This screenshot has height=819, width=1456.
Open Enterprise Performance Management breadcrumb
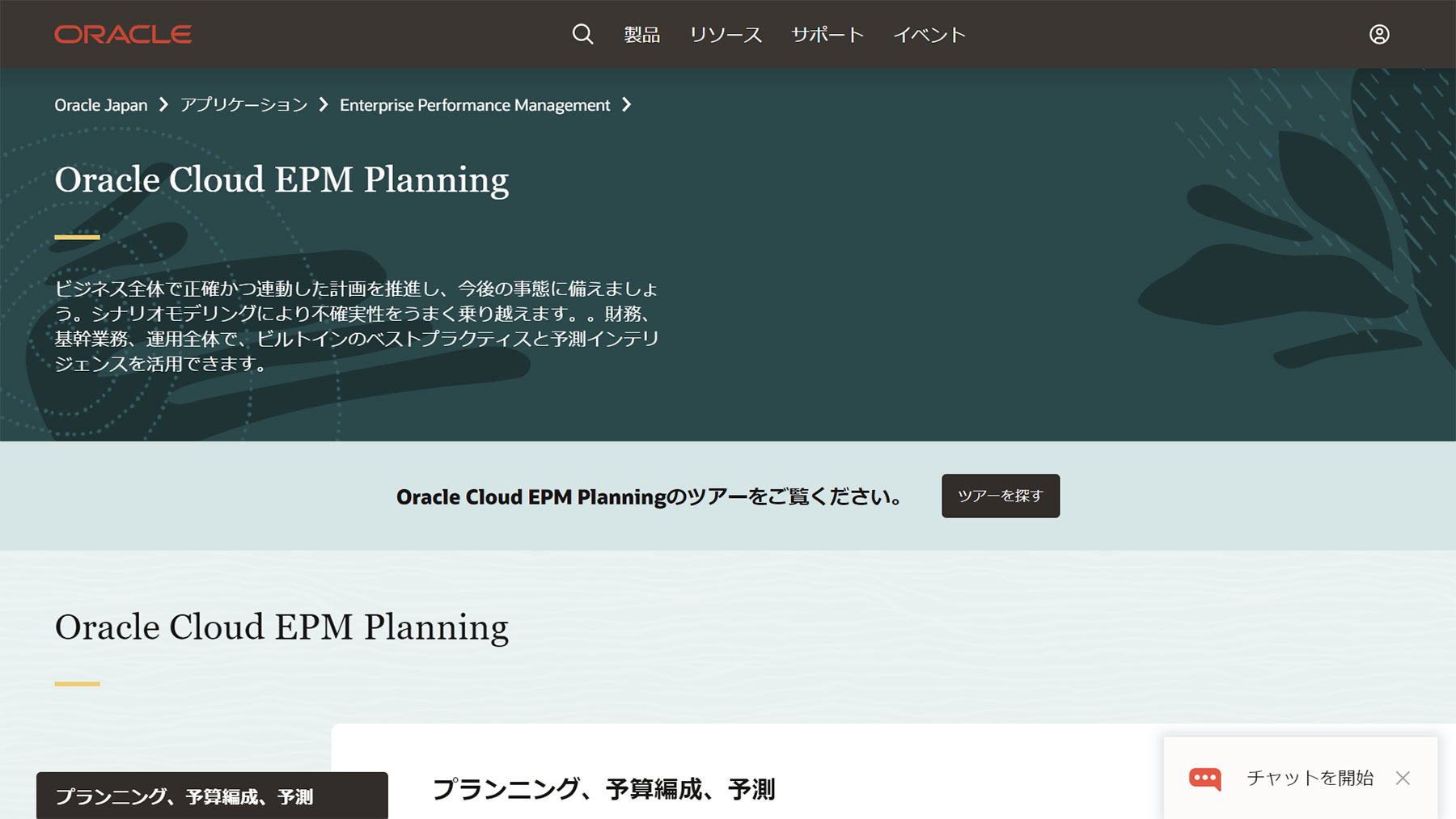(x=475, y=105)
